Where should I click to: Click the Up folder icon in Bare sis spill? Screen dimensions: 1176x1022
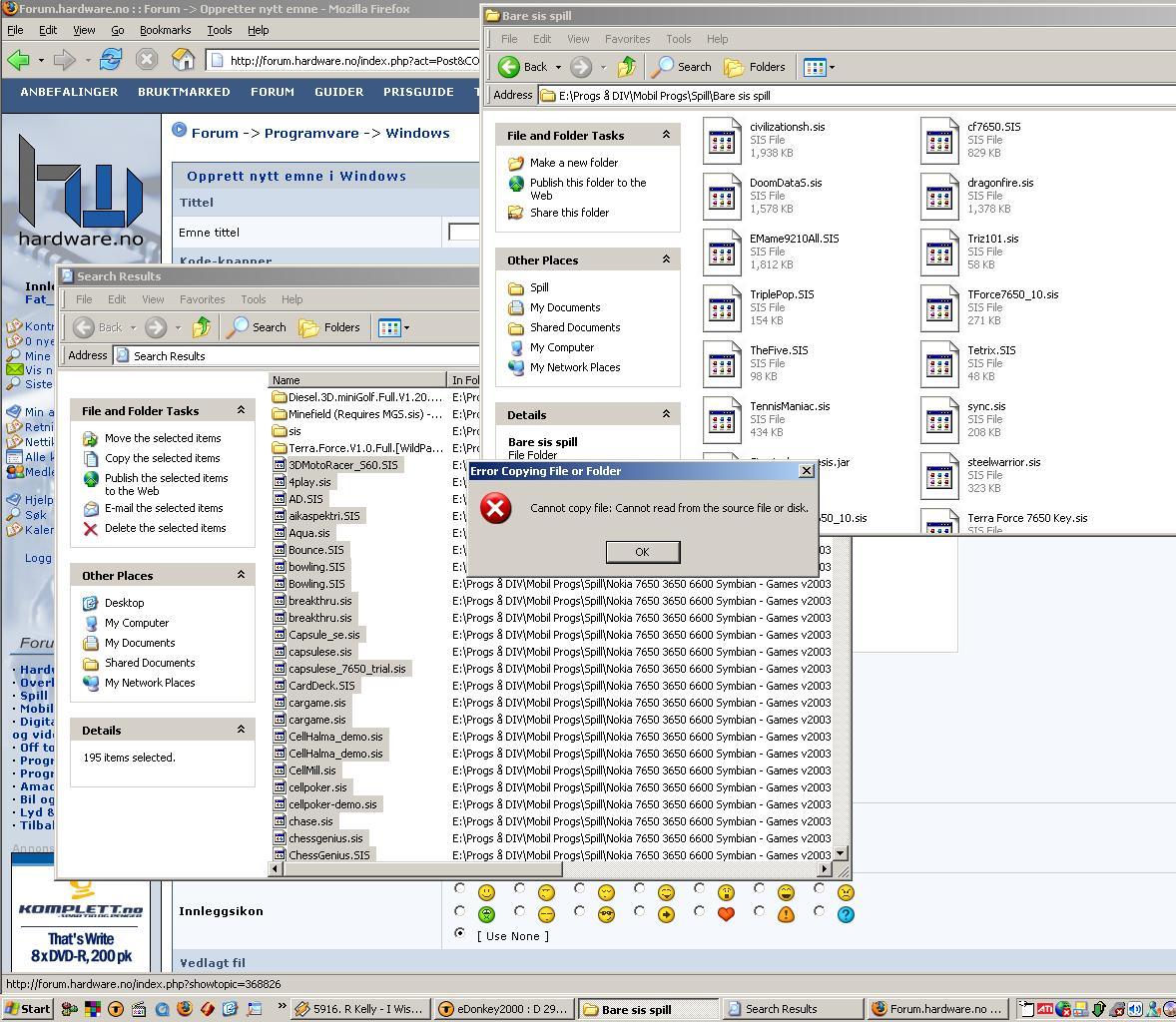tap(626, 67)
